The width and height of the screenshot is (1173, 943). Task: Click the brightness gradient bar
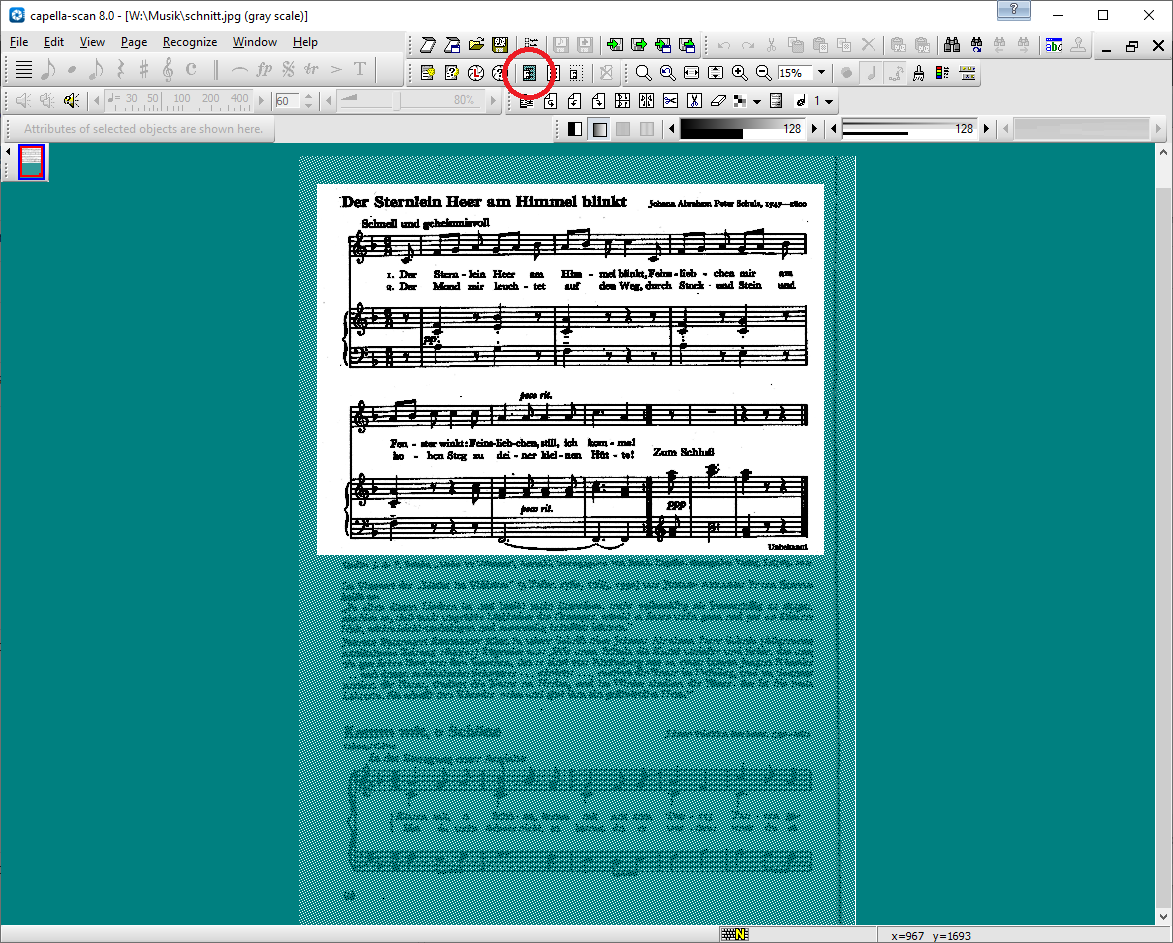click(740, 129)
